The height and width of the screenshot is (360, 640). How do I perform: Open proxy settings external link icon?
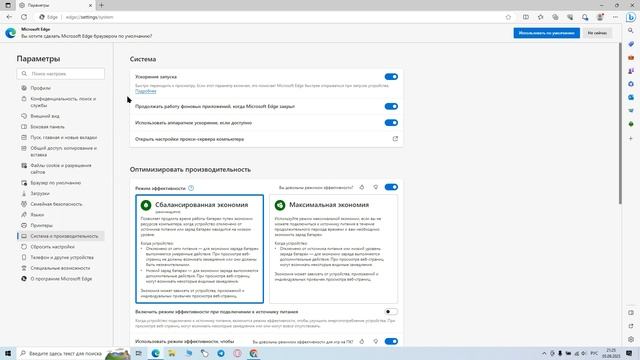(x=395, y=139)
